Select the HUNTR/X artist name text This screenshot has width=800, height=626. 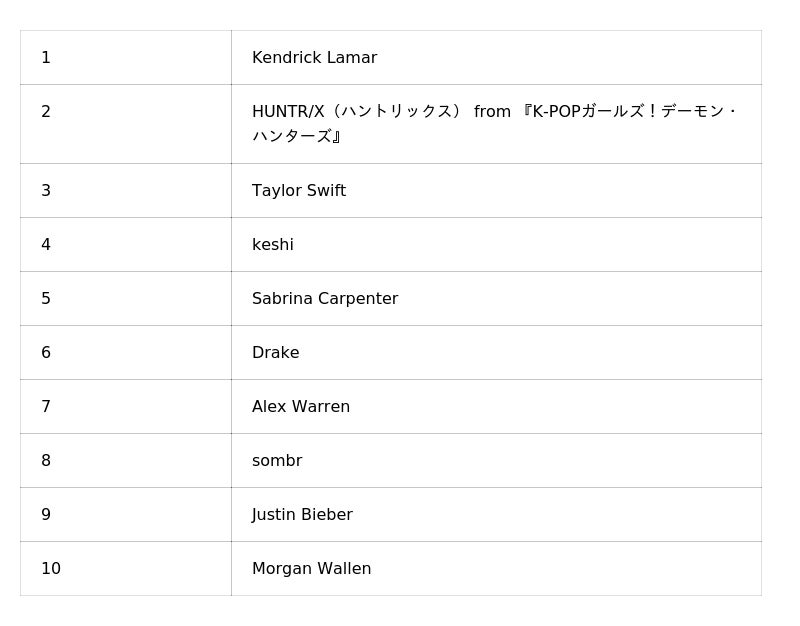pos(494,123)
